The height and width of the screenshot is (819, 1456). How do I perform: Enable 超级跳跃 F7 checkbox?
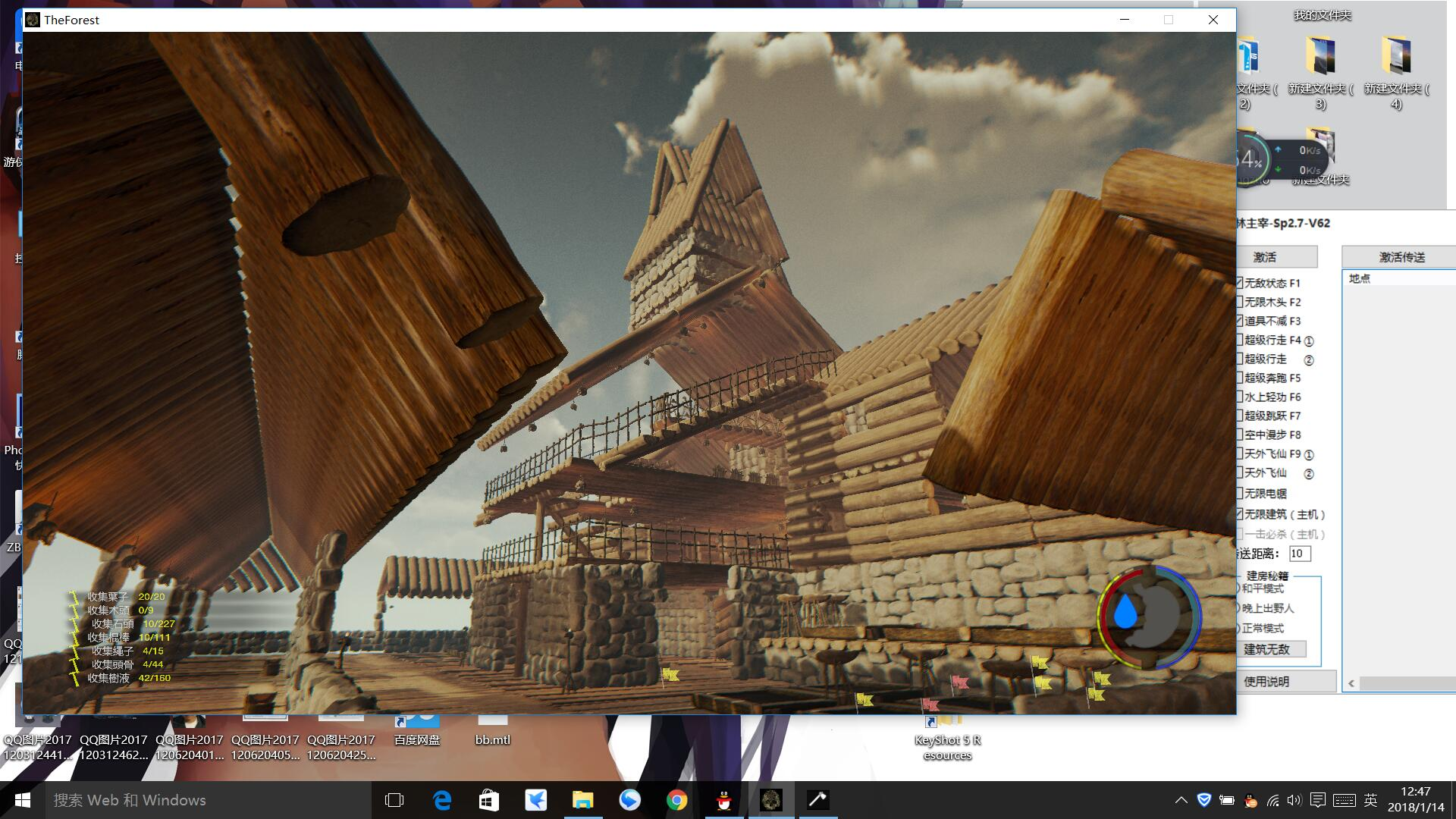point(1240,416)
